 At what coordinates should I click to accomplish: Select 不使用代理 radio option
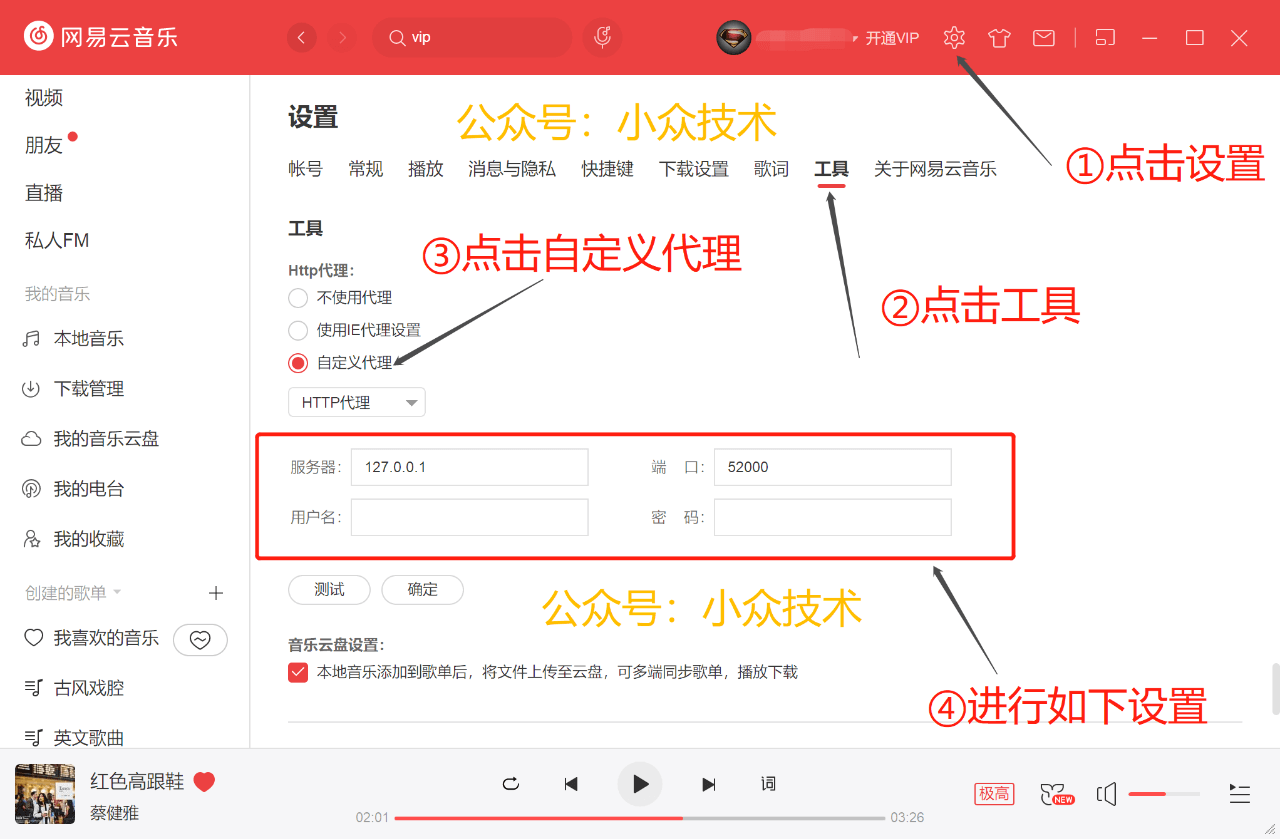pyautogui.click(x=298, y=297)
